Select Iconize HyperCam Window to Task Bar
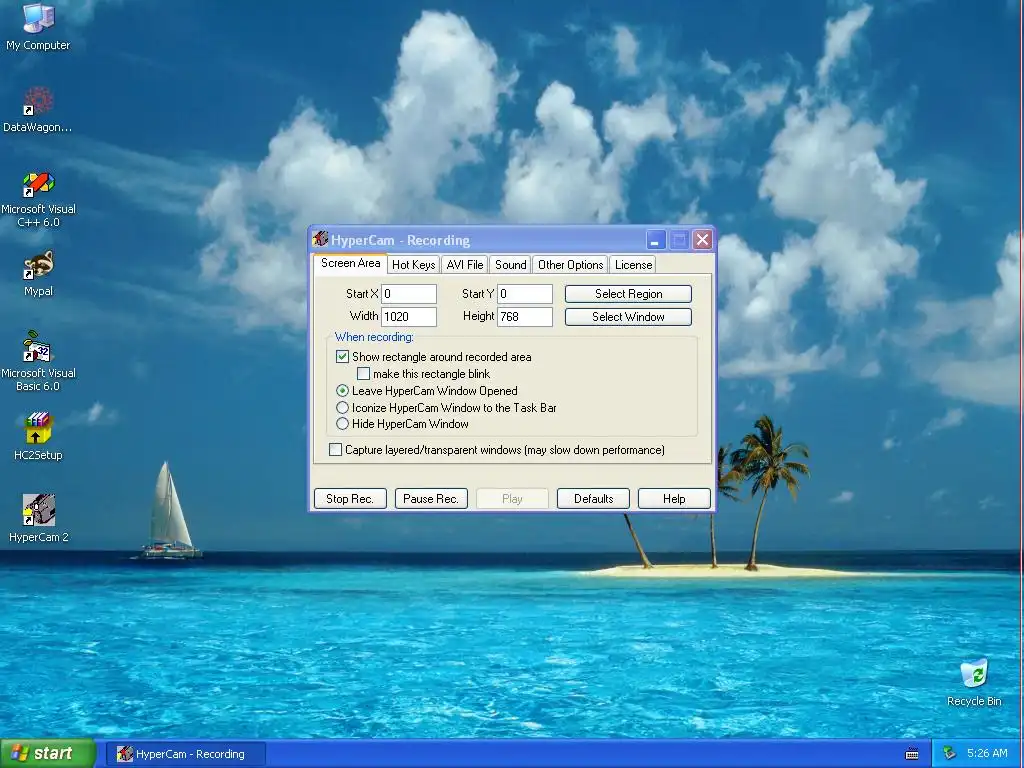Screen dimensions: 1024x768 click(x=342, y=408)
